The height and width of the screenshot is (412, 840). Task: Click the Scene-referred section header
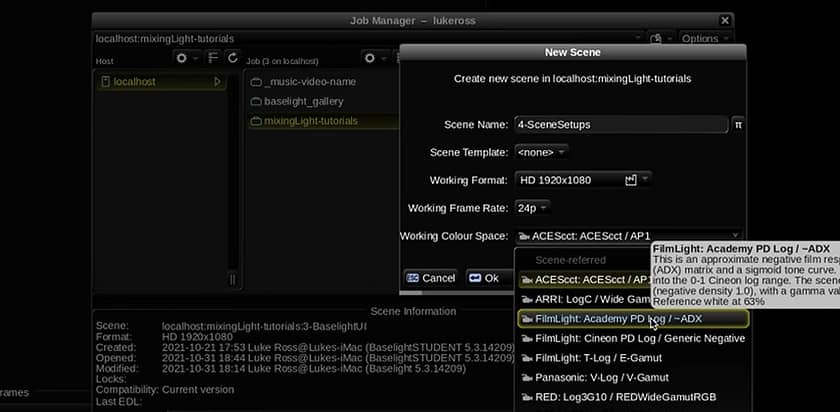[571, 260]
